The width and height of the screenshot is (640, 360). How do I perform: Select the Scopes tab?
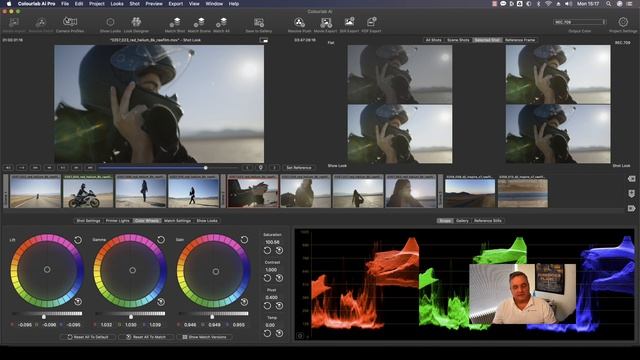point(445,221)
